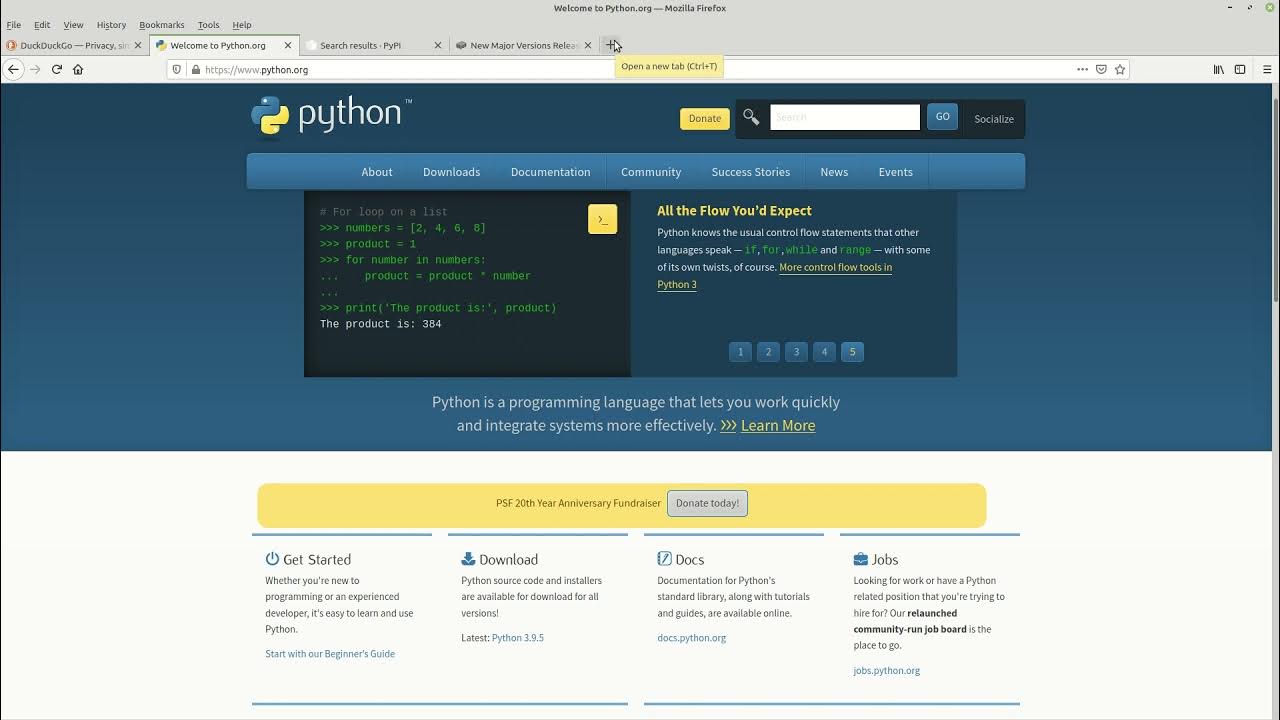Open the About navigation item

tap(377, 172)
